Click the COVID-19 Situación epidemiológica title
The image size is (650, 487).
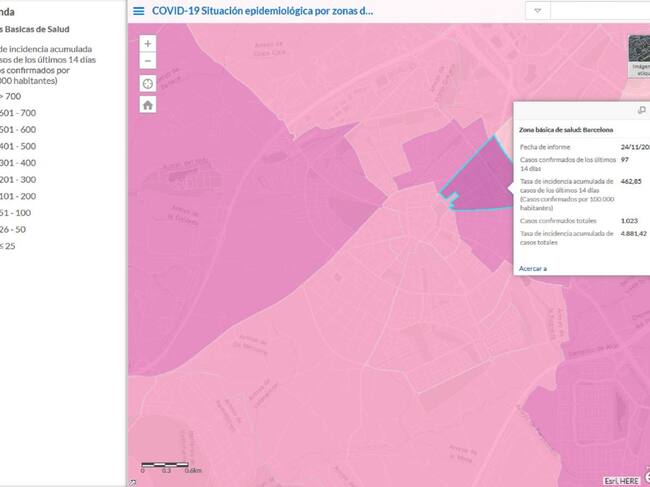pyautogui.click(x=262, y=11)
